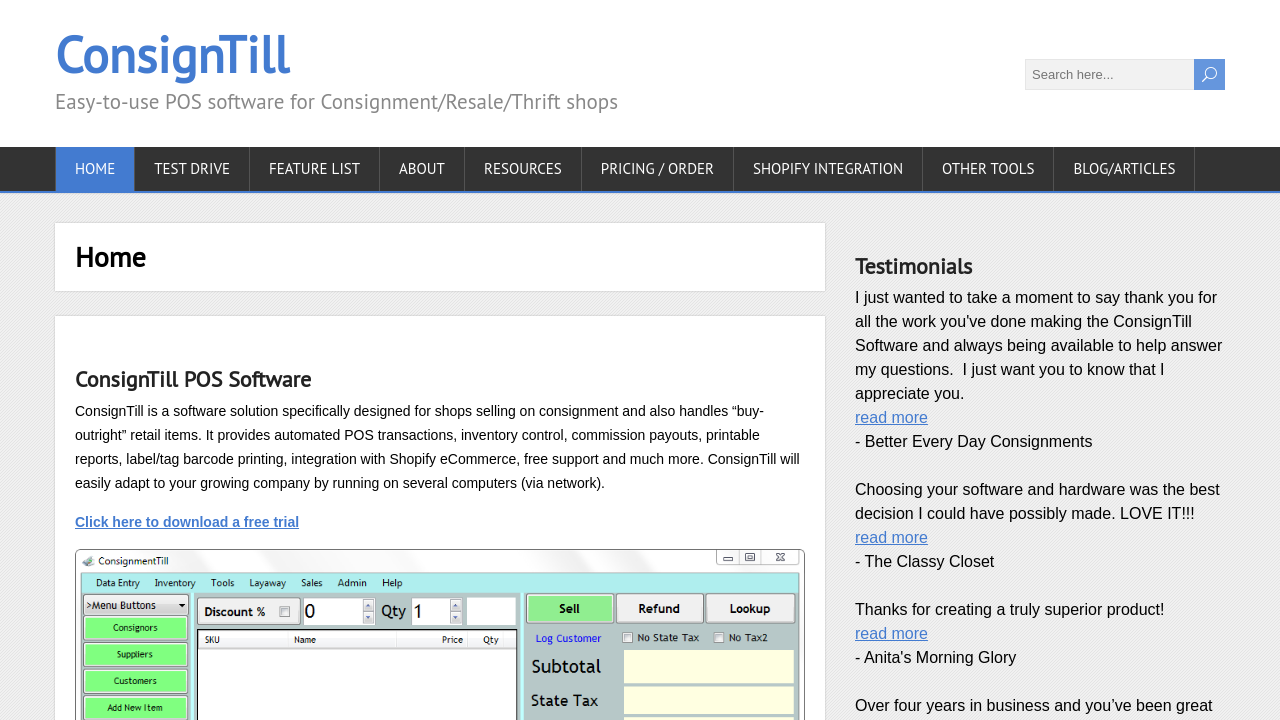Read more of Classy Closet testimonial
The width and height of the screenshot is (1280, 720).
[891, 538]
